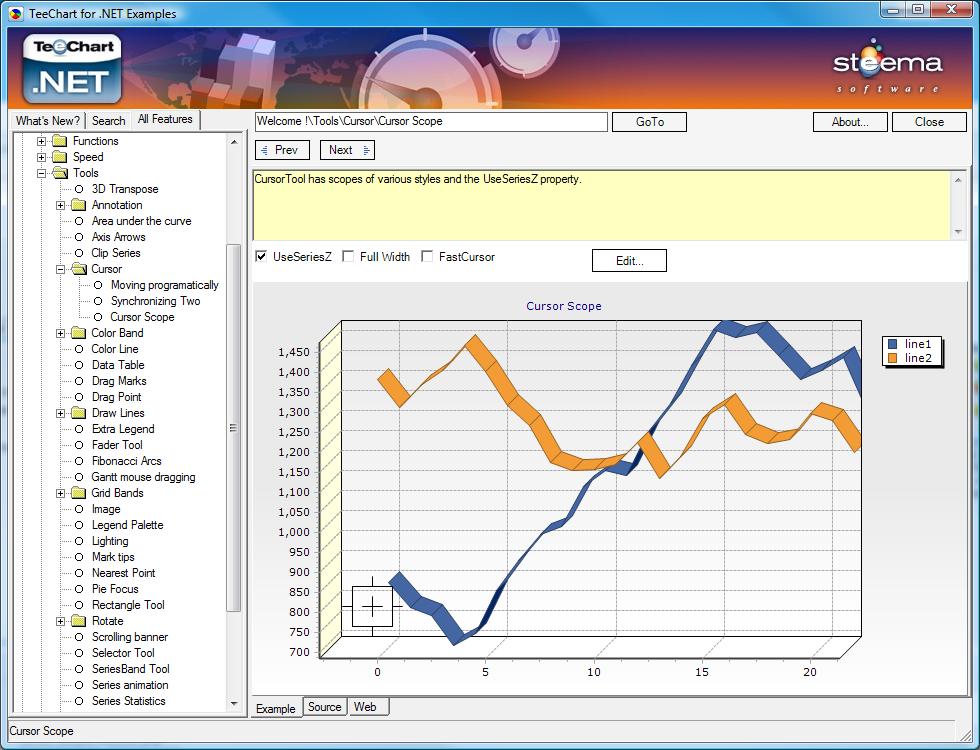Screen dimensions: 980x750
Task: Select the SeriesBand Tool item
Action: click(x=130, y=669)
